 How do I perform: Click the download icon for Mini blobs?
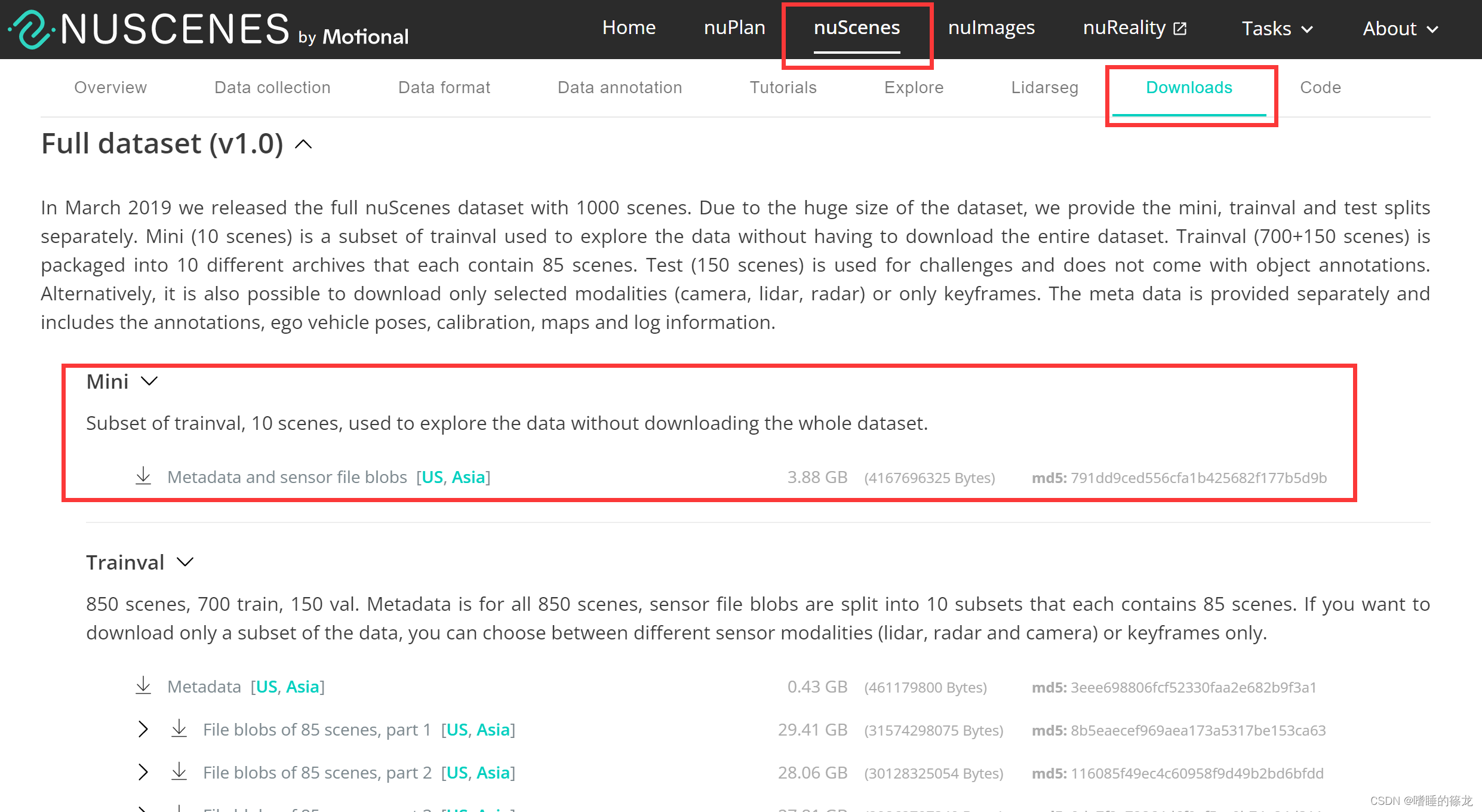tap(143, 476)
